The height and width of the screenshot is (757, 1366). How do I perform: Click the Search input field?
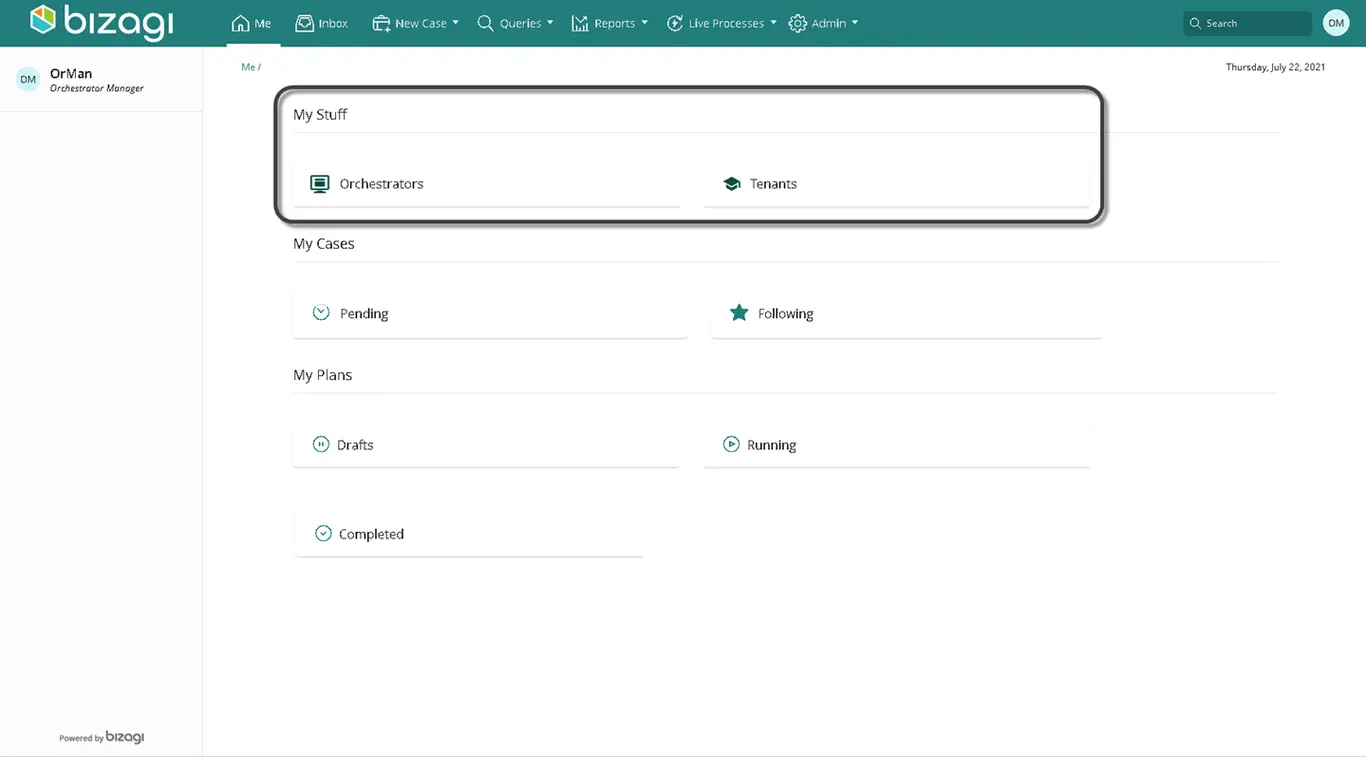tap(1247, 23)
